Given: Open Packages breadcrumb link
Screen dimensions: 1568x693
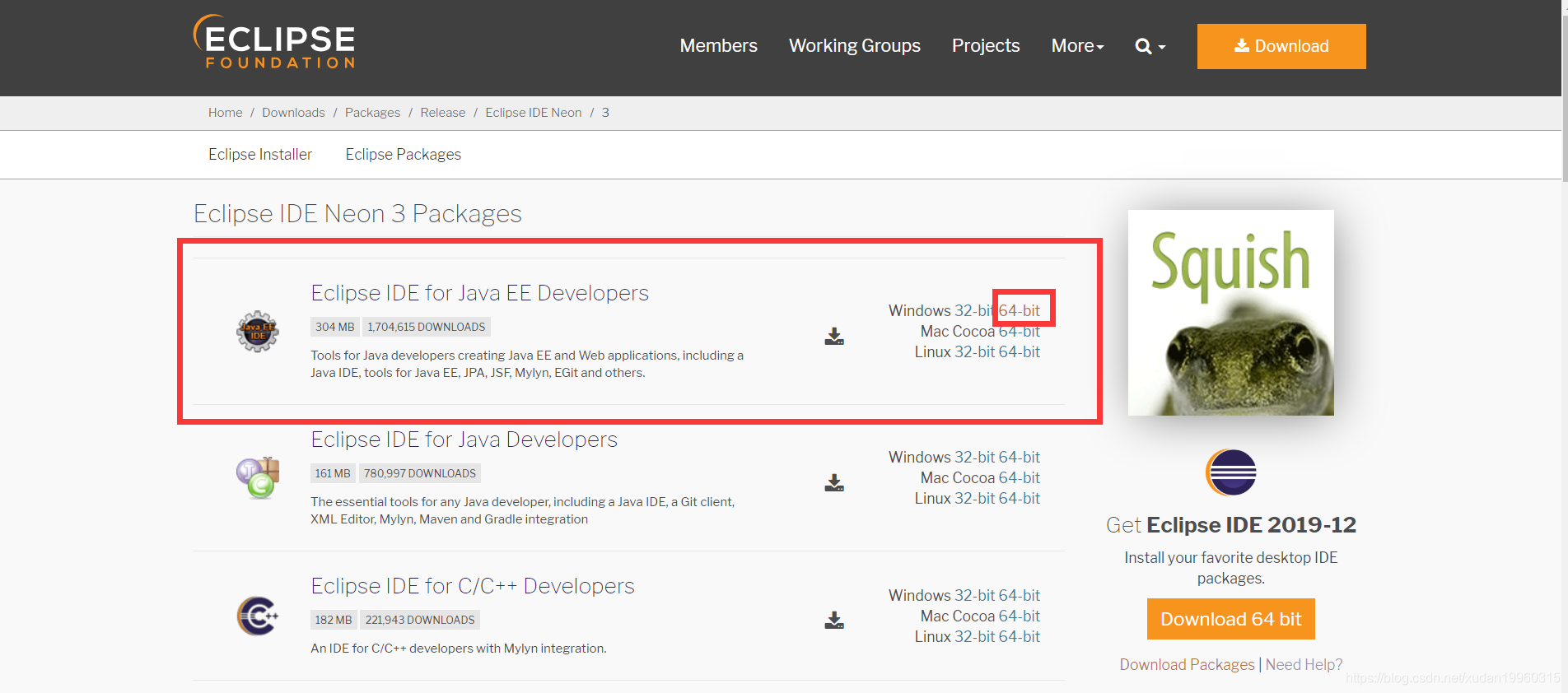Looking at the screenshot, I should [x=372, y=113].
